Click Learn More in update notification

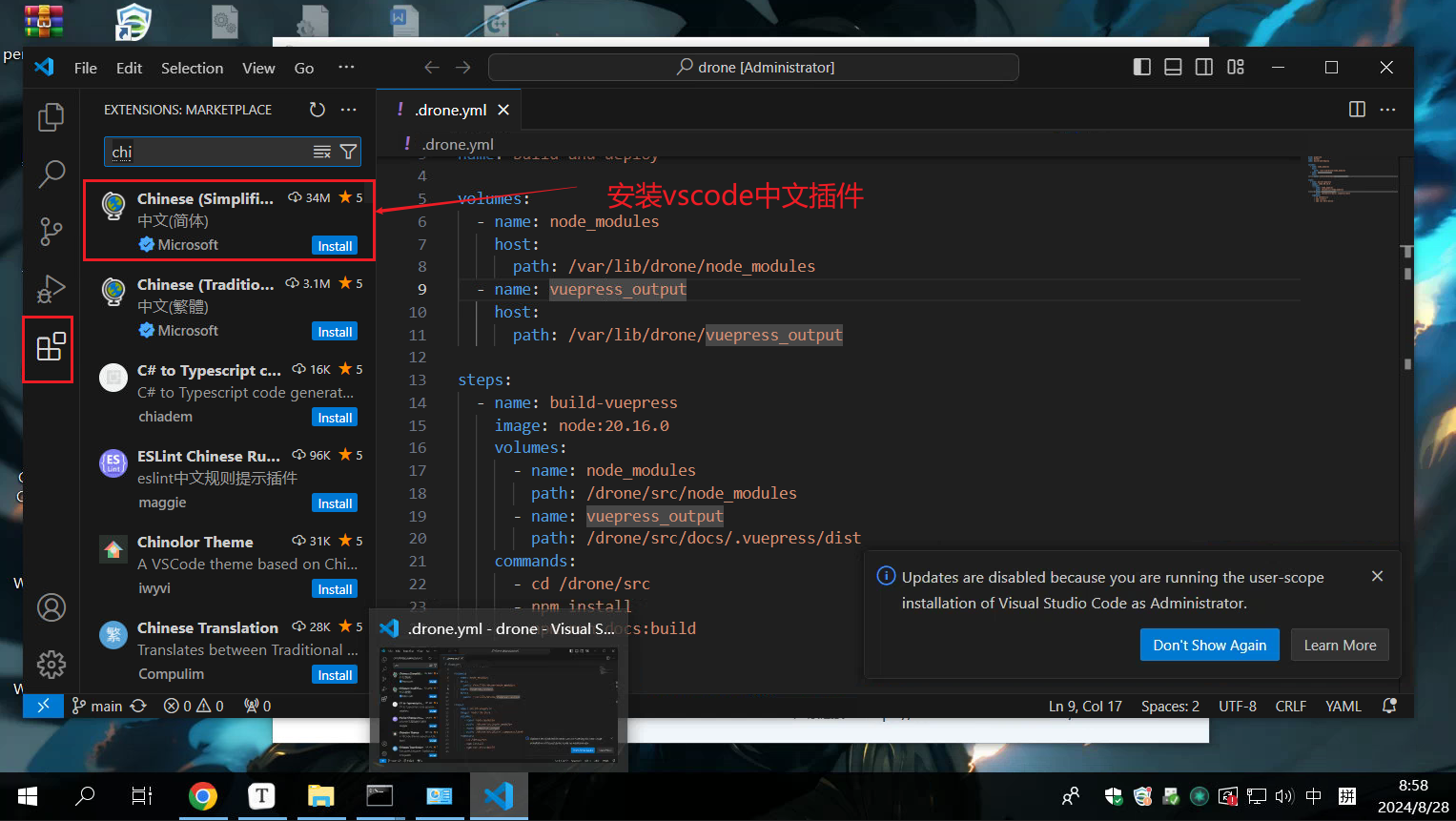point(1340,645)
